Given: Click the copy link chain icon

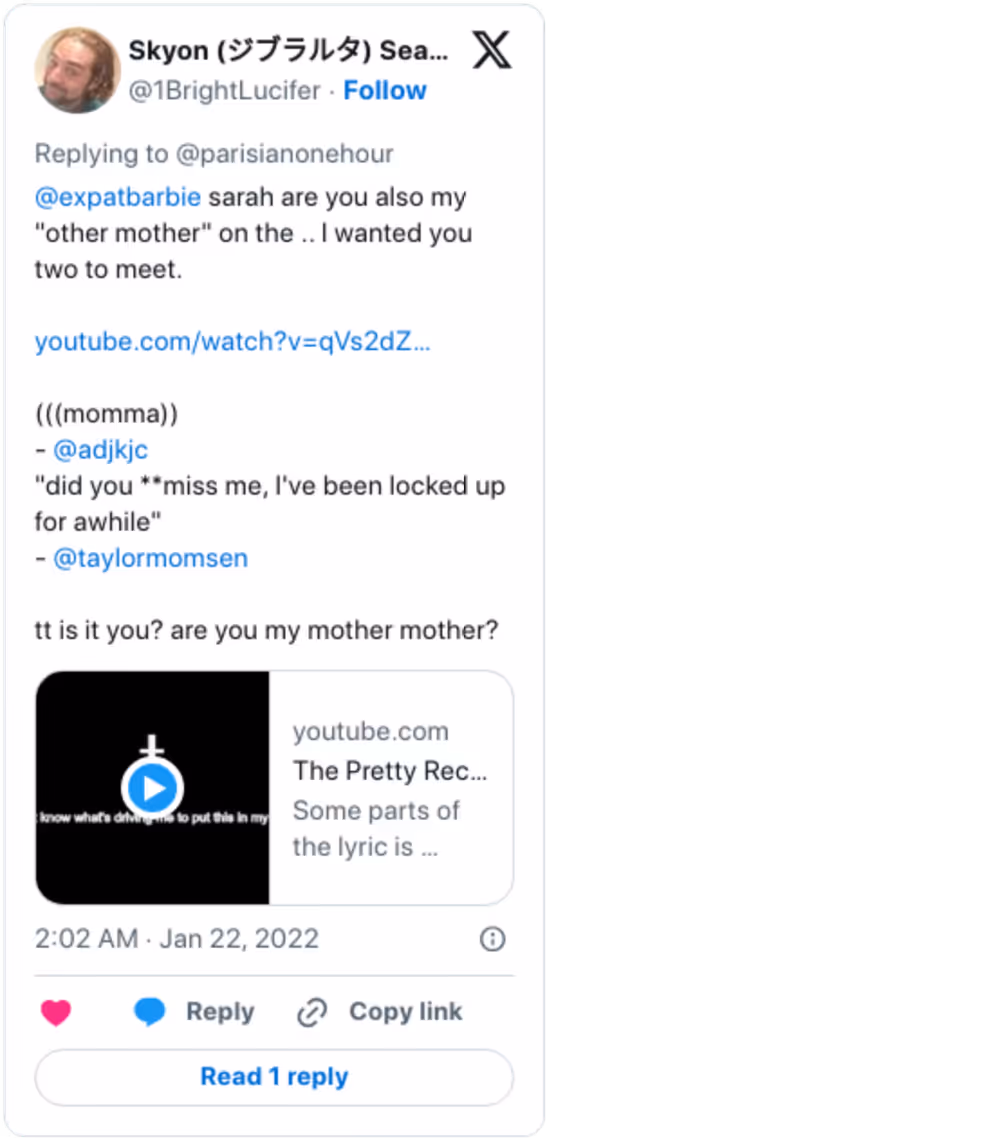Looking at the screenshot, I should tap(312, 1013).
